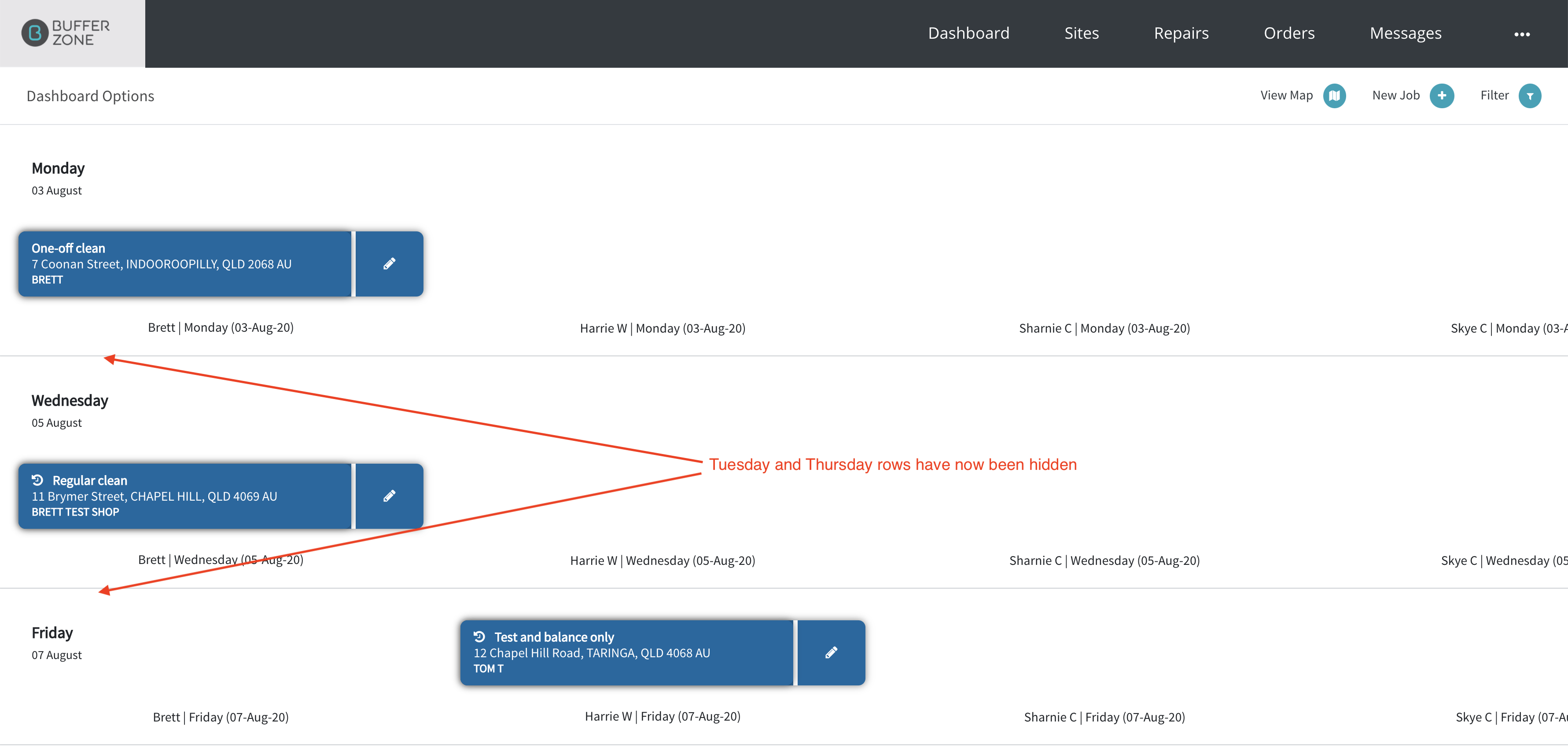Viewport: 1568px width, 747px height.
Task: Click 'Harrie W | Monday (03-Aug-20)' label
Action: click(662, 329)
